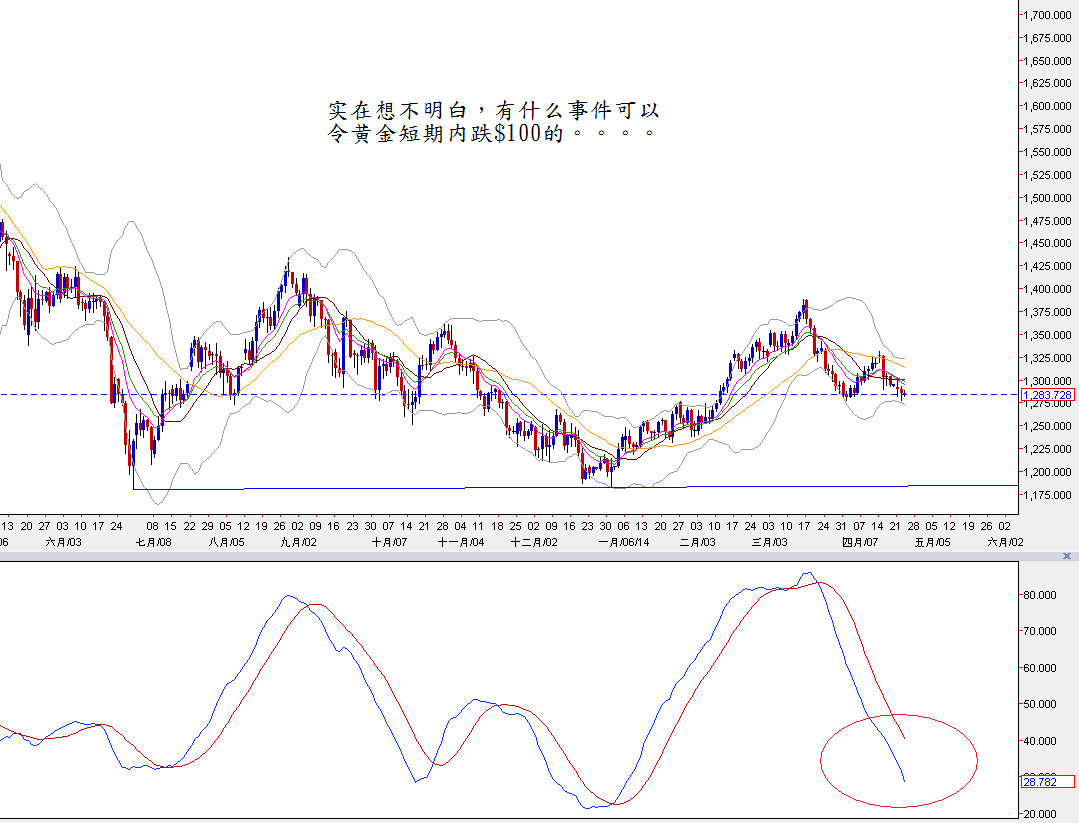Click the 五月/05 date label
The width and height of the screenshot is (1079, 823).
tap(932, 542)
